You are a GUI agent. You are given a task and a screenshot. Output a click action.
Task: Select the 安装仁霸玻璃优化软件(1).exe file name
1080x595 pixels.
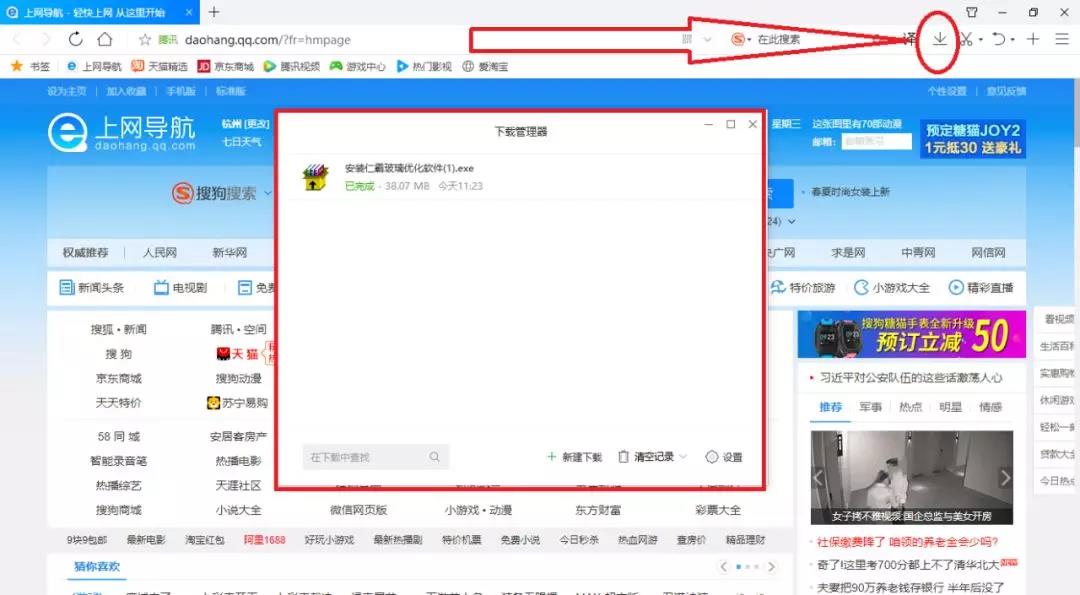pyautogui.click(x=409, y=168)
